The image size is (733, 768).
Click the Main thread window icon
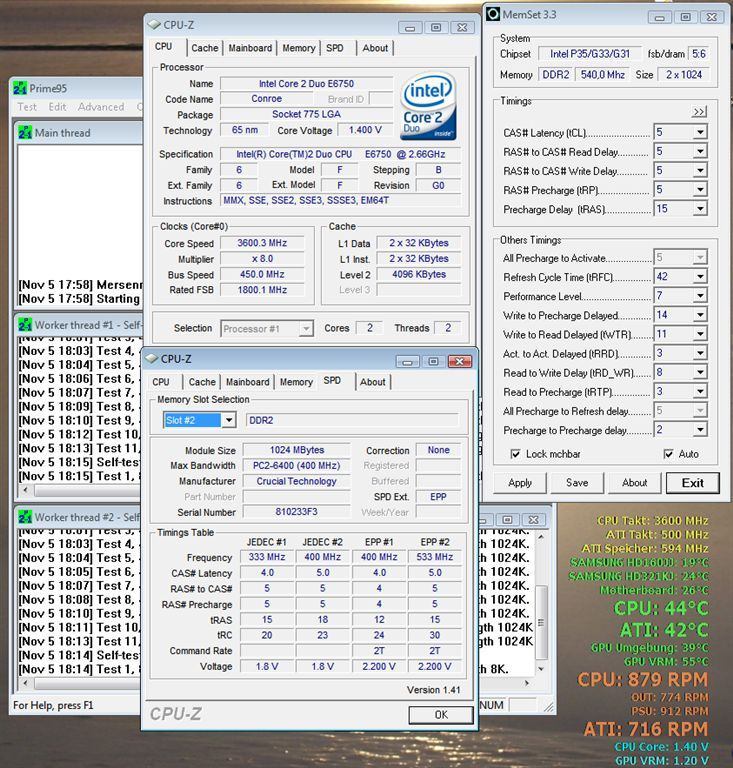coord(25,133)
